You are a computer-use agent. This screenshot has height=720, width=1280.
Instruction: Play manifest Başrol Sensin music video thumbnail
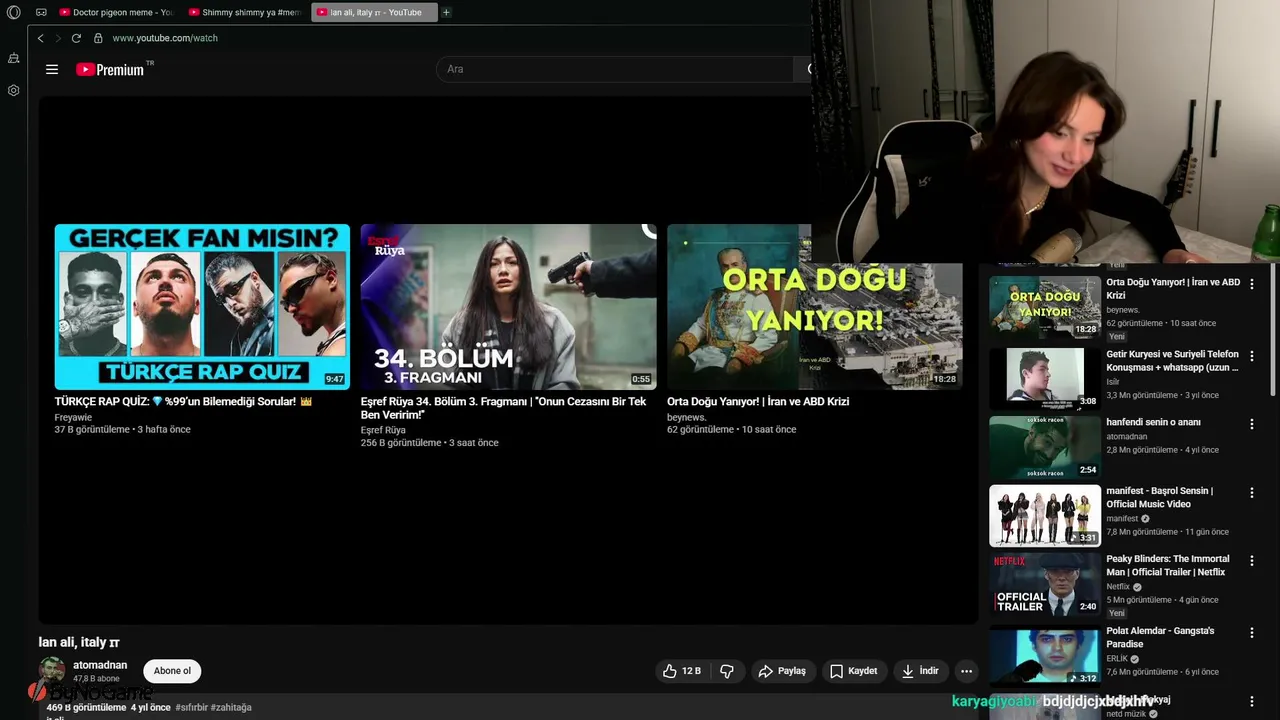(x=1045, y=516)
